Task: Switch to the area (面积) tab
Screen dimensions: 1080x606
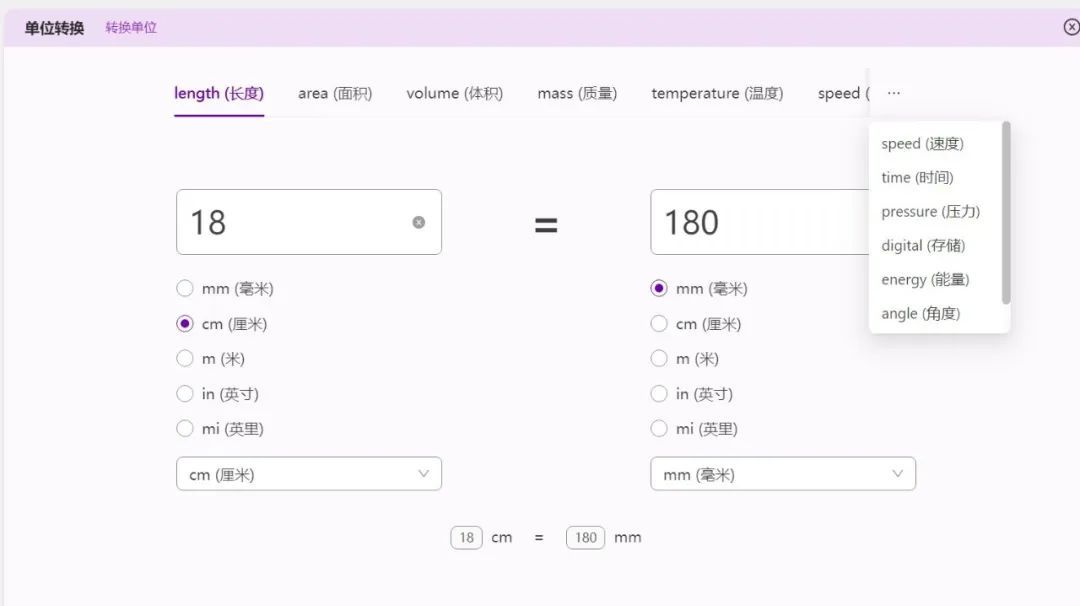Action: pyautogui.click(x=335, y=93)
